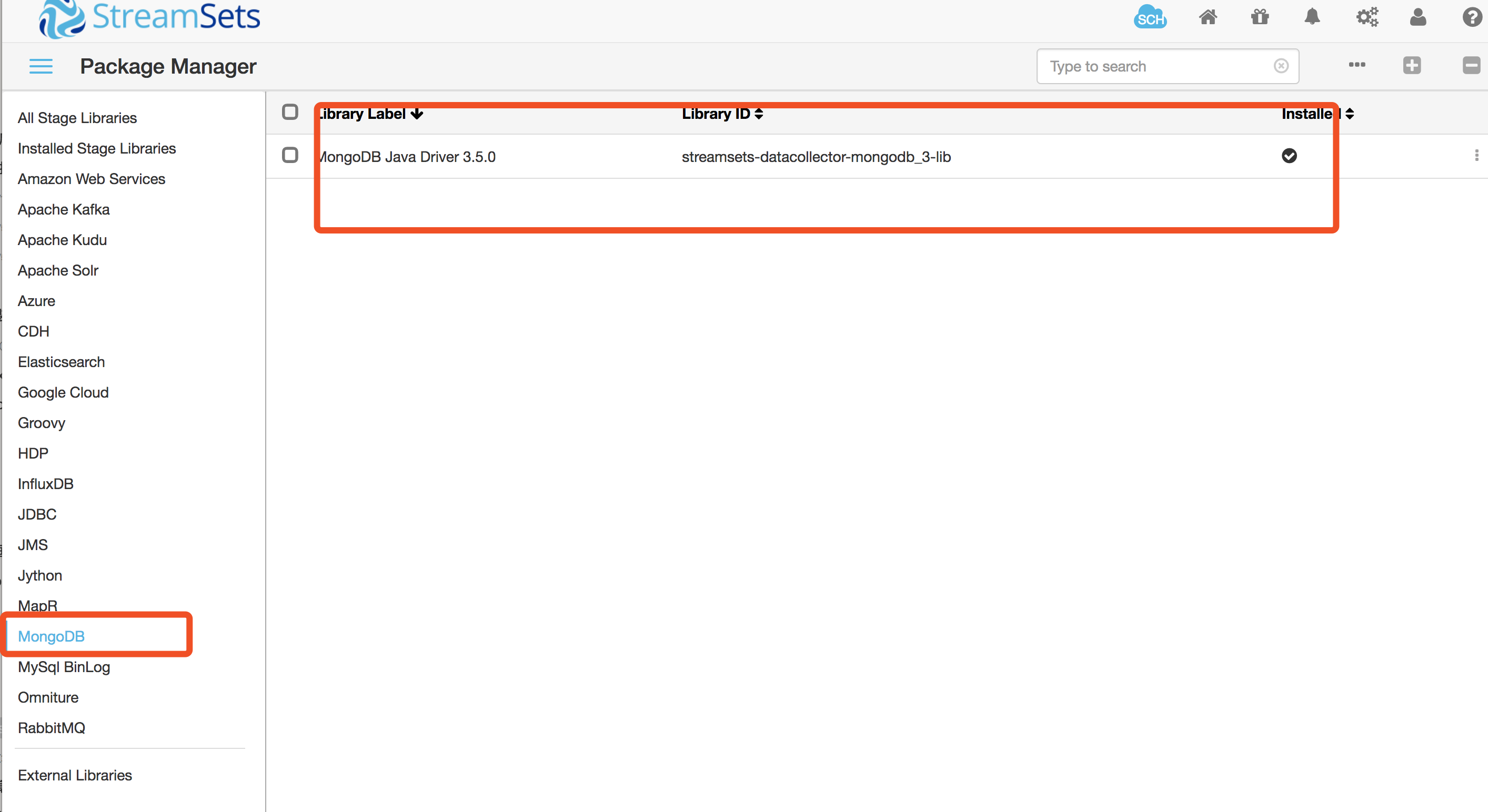Viewport: 1488px width, 812px height.
Task: Click the Package Manager heading
Action: (x=168, y=66)
